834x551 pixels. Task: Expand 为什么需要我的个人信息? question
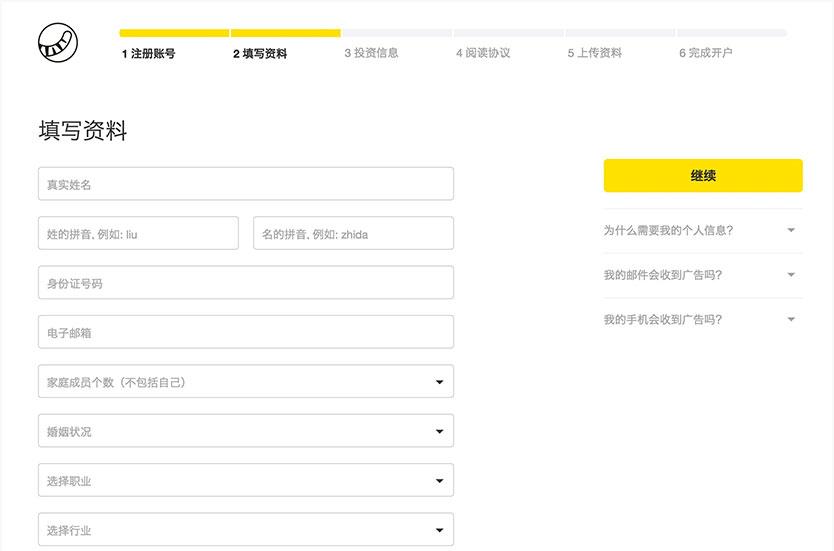pos(703,230)
